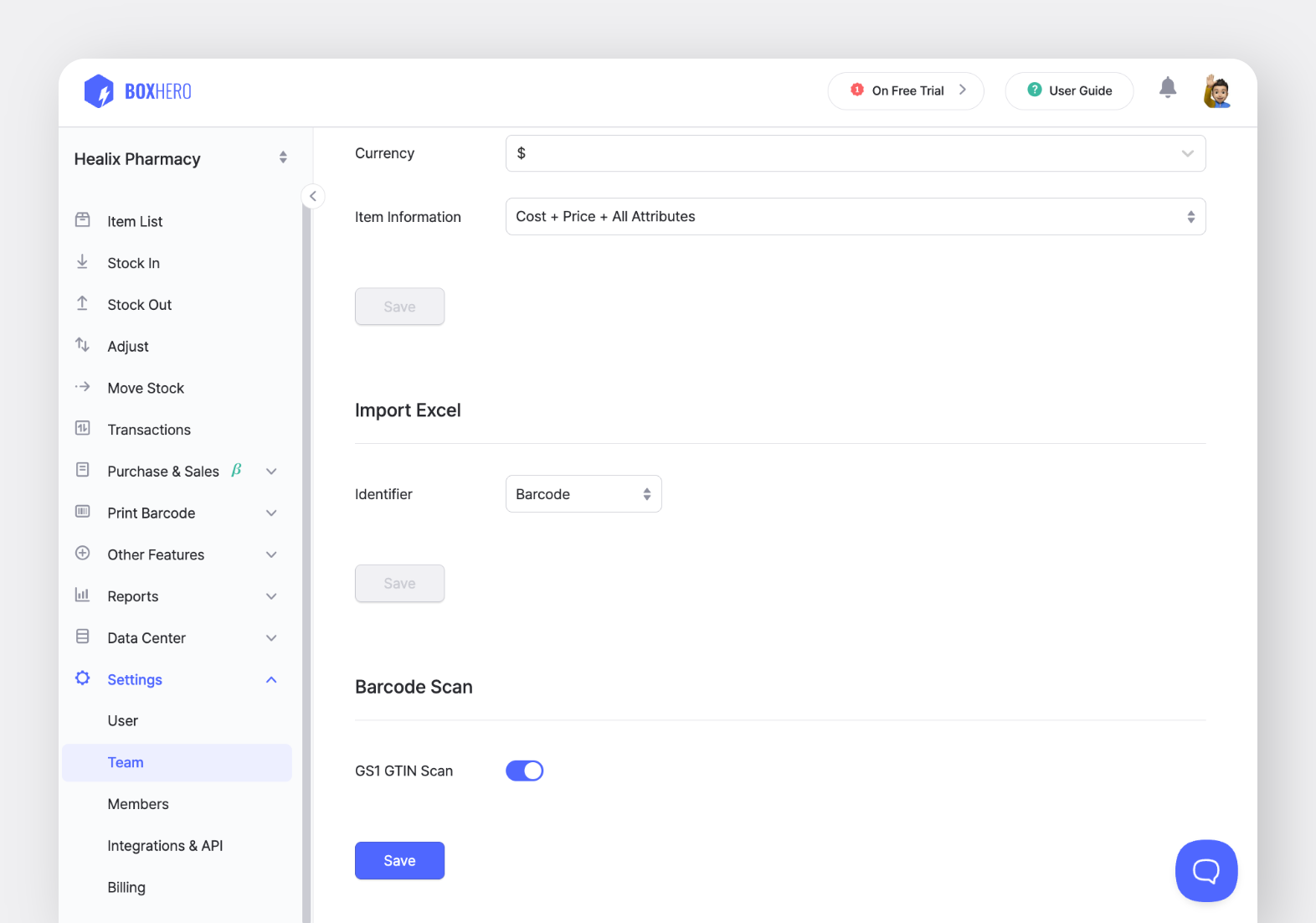Screen dimensions: 1316x923
Task: Open the Currency dropdown
Action: pos(856,153)
